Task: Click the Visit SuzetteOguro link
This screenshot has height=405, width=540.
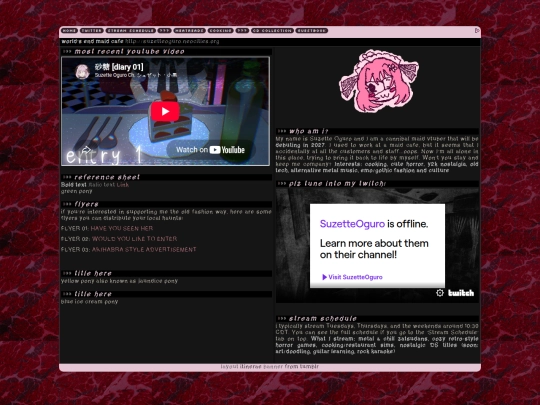Action: click(352, 277)
